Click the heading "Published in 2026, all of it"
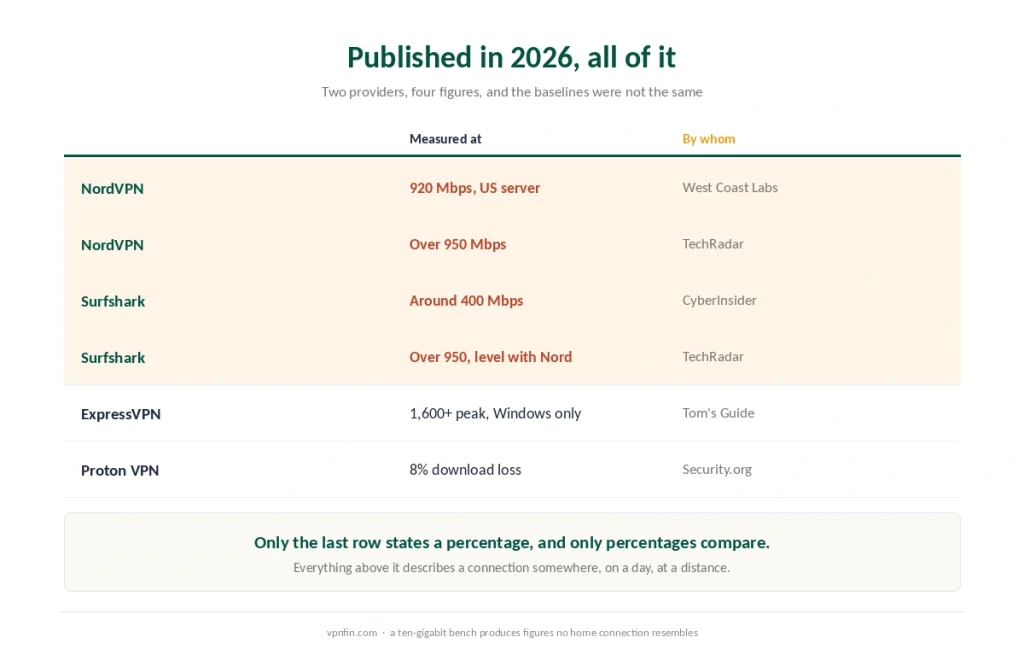Viewport: 1024px width, 649px height. tap(511, 58)
